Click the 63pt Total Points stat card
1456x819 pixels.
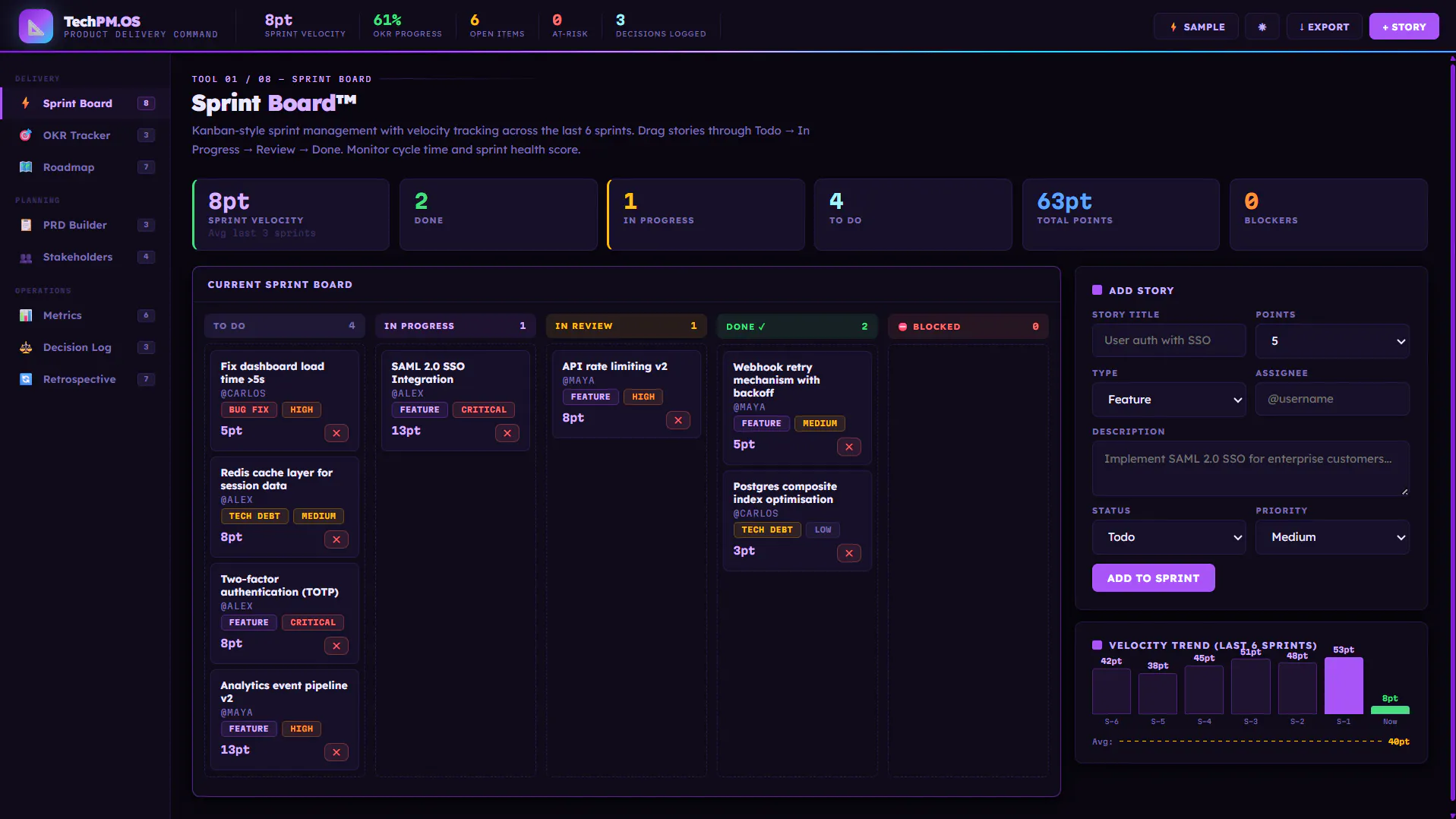click(1120, 214)
